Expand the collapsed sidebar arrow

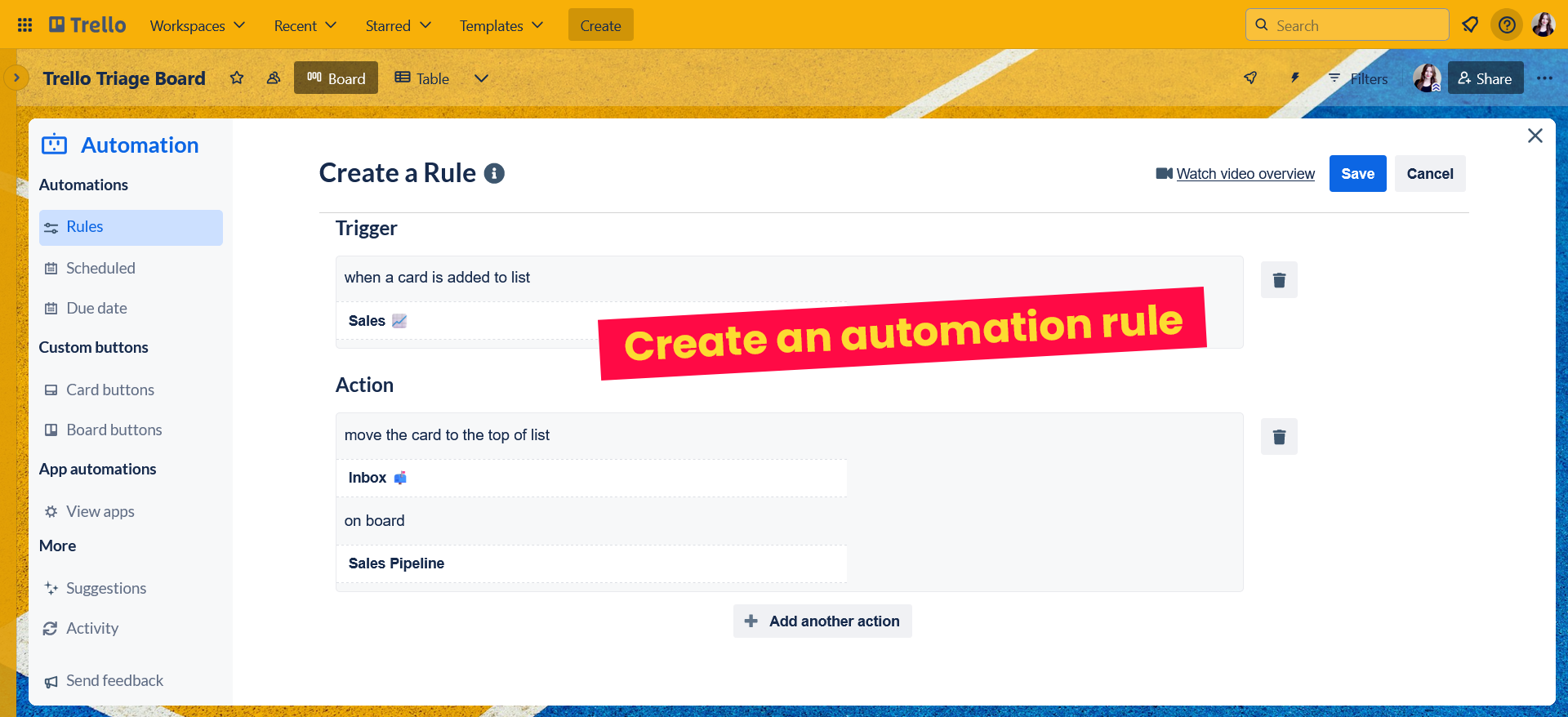click(16, 78)
